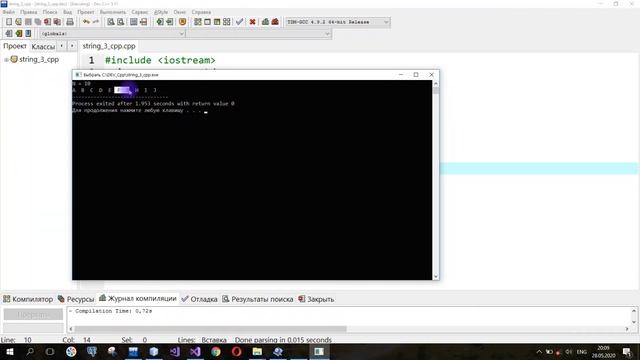Click the first icon left of (globals)

[x=9, y=33]
